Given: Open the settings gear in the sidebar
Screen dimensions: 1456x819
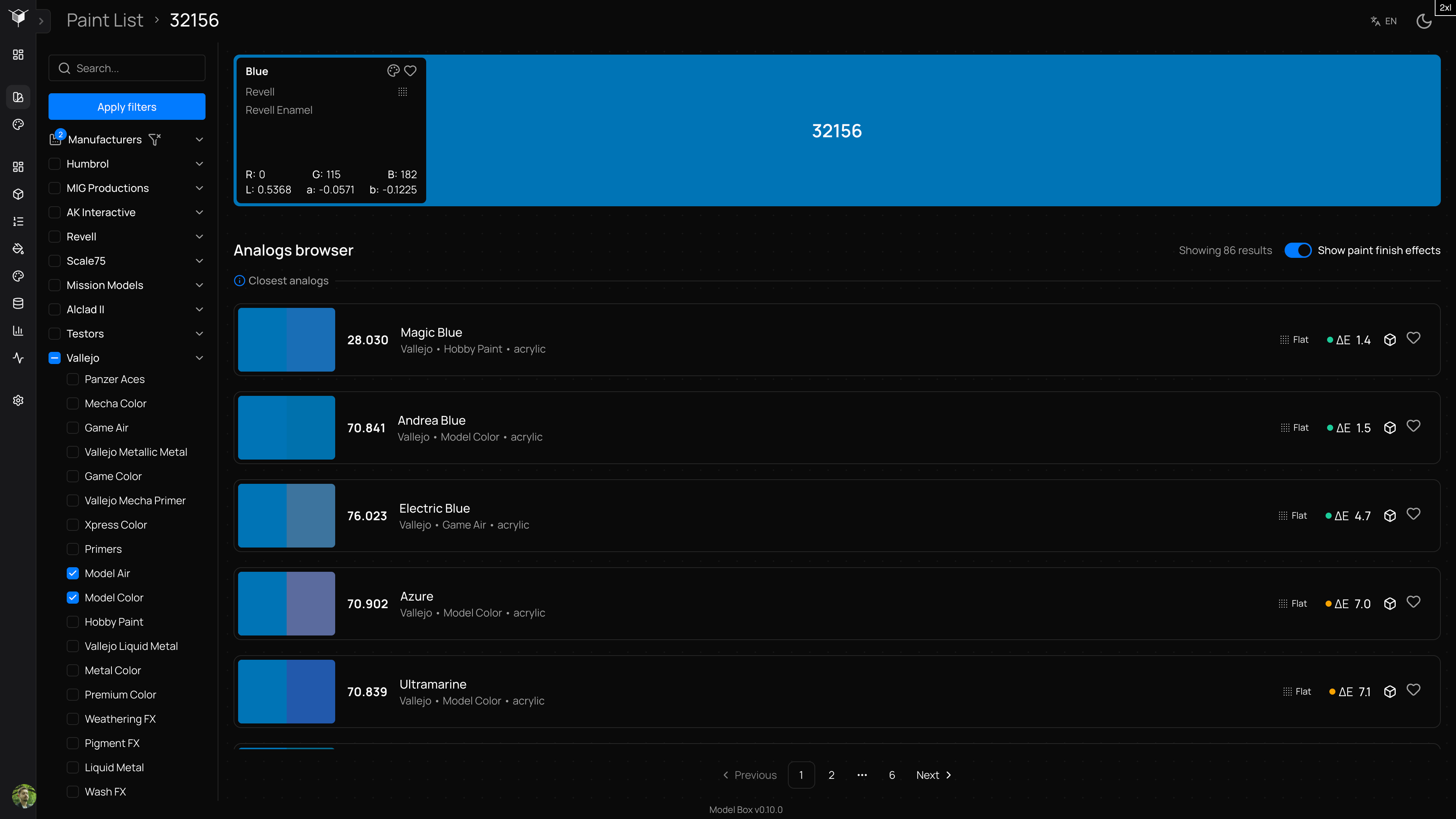Looking at the screenshot, I should 18,400.
